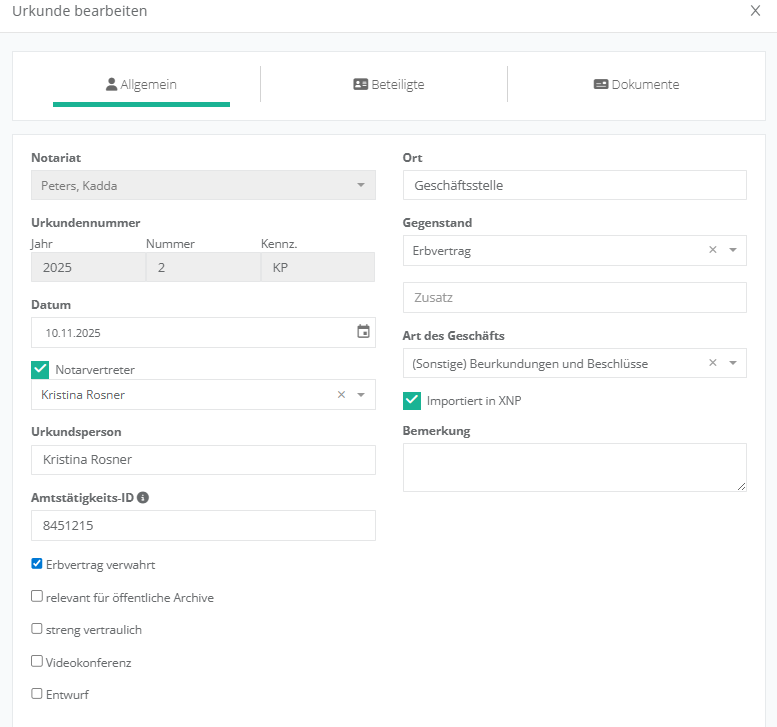Image resolution: width=777 pixels, height=727 pixels.
Task: Tick the Entwurf checkbox
Action: click(x=37, y=693)
